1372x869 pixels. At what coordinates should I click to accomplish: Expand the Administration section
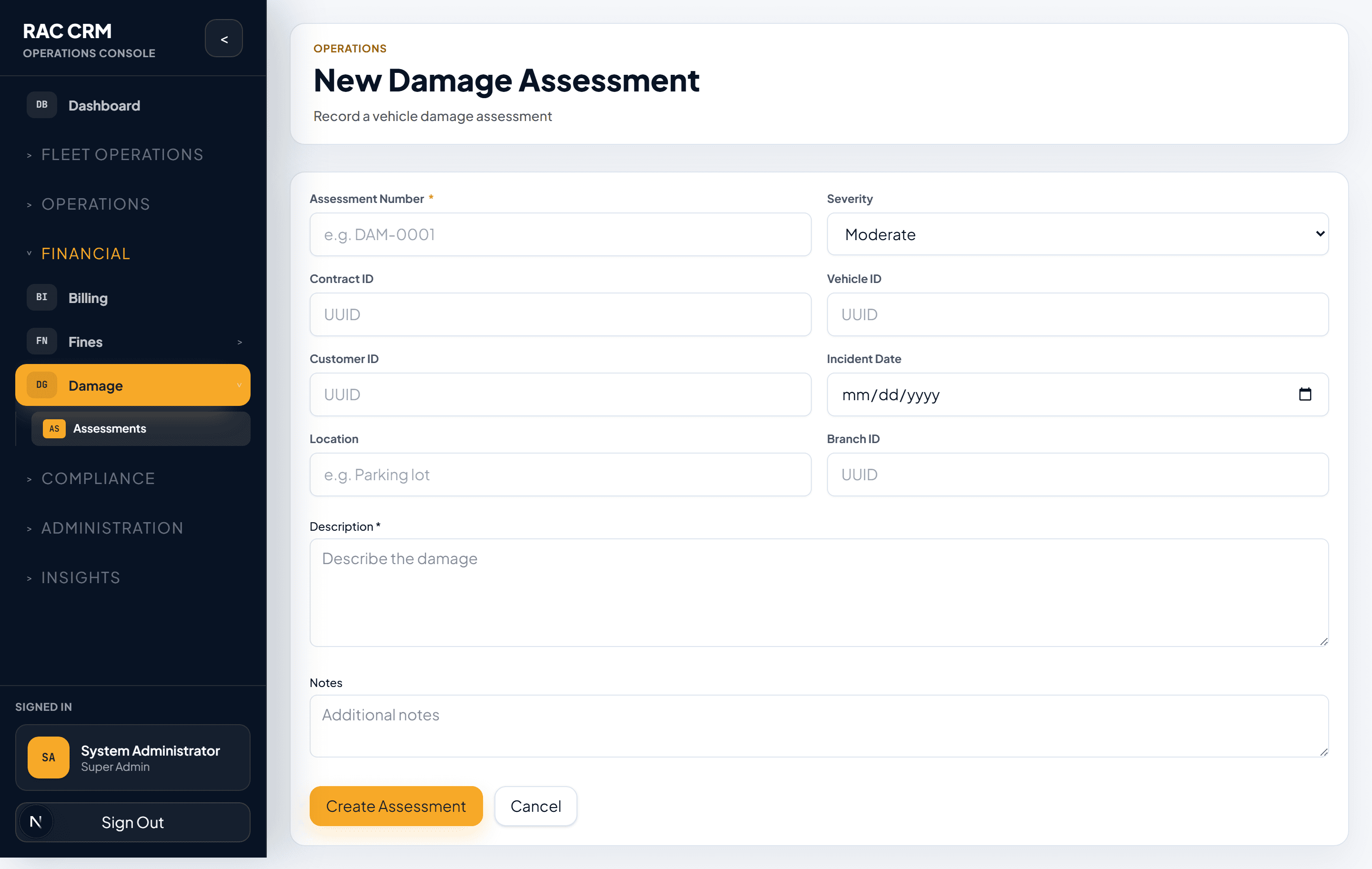105,528
